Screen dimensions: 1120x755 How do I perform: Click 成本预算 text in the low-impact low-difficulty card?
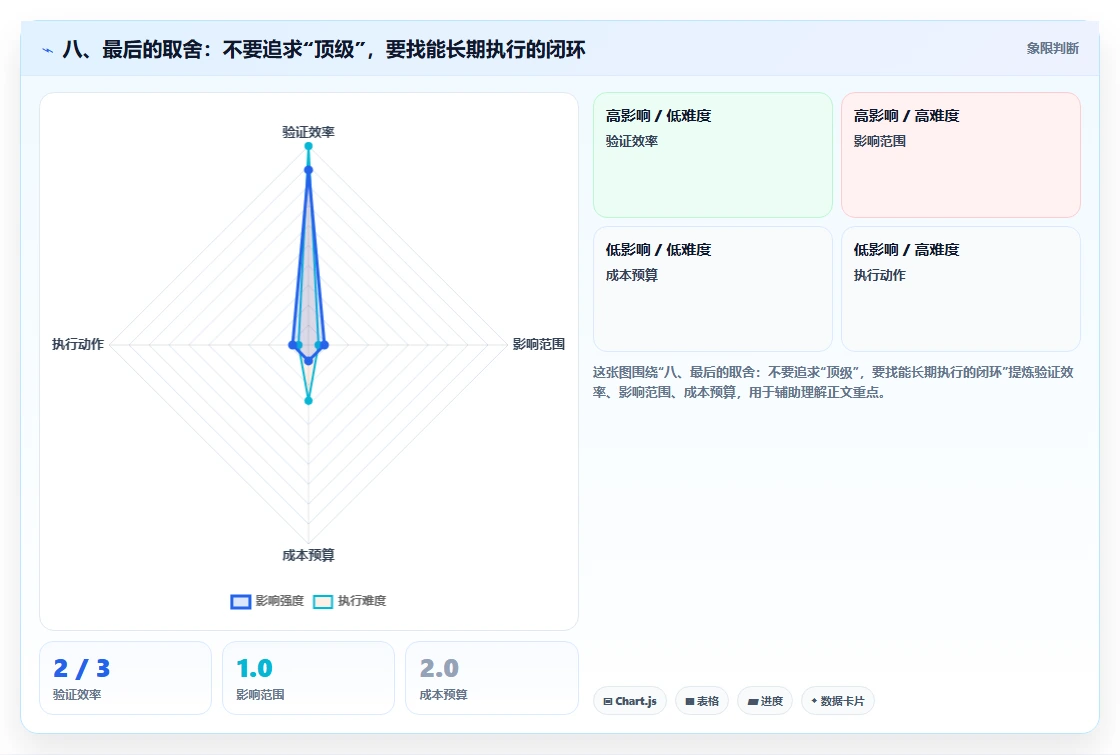pos(631,275)
